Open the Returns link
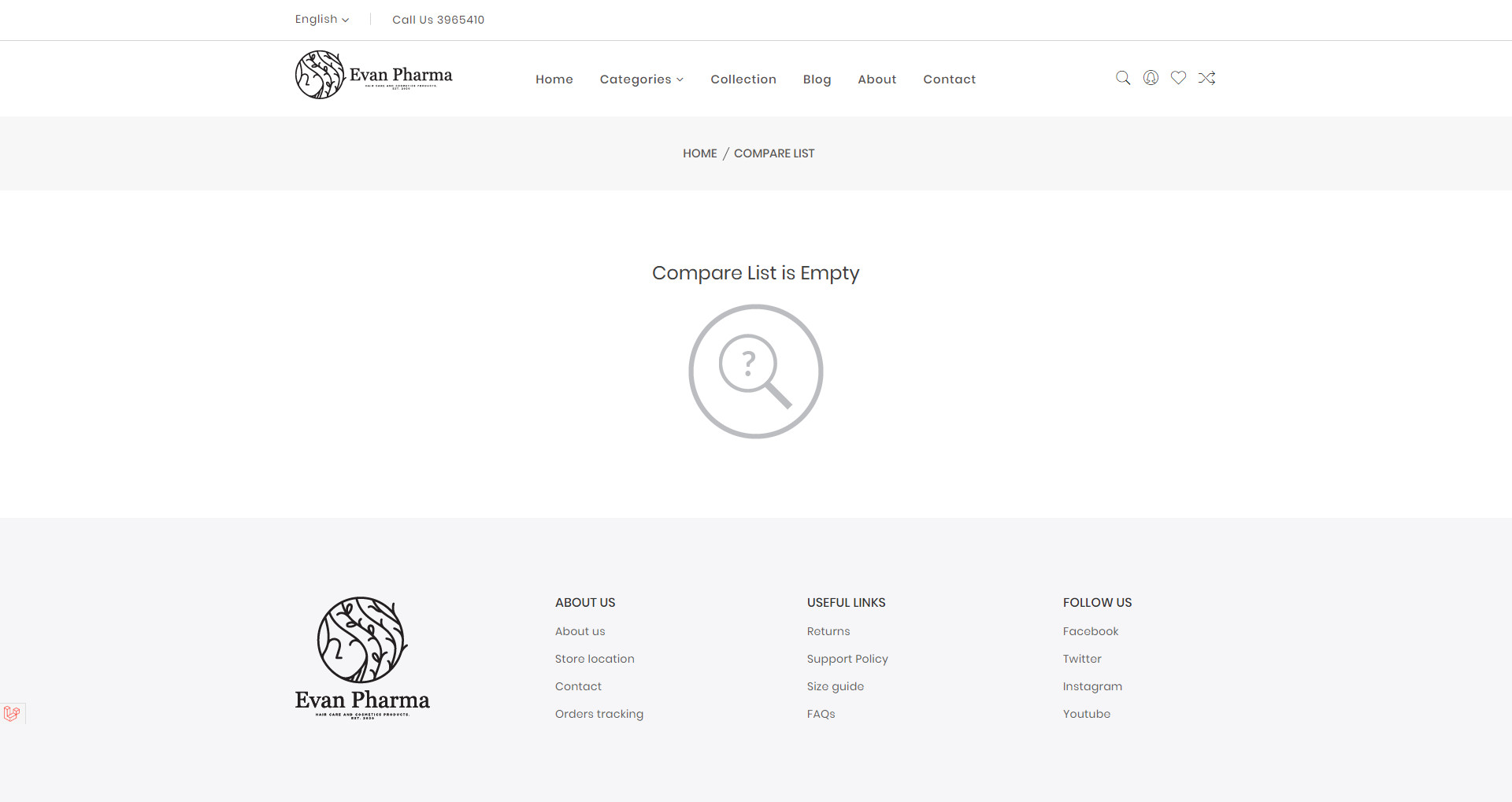 828,631
